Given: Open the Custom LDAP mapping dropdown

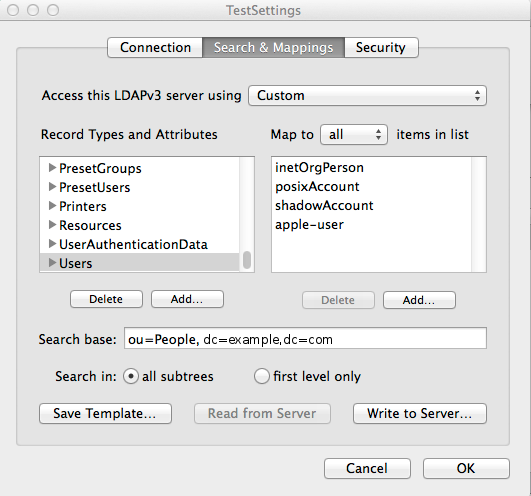Looking at the screenshot, I should [x=367, y=95].
